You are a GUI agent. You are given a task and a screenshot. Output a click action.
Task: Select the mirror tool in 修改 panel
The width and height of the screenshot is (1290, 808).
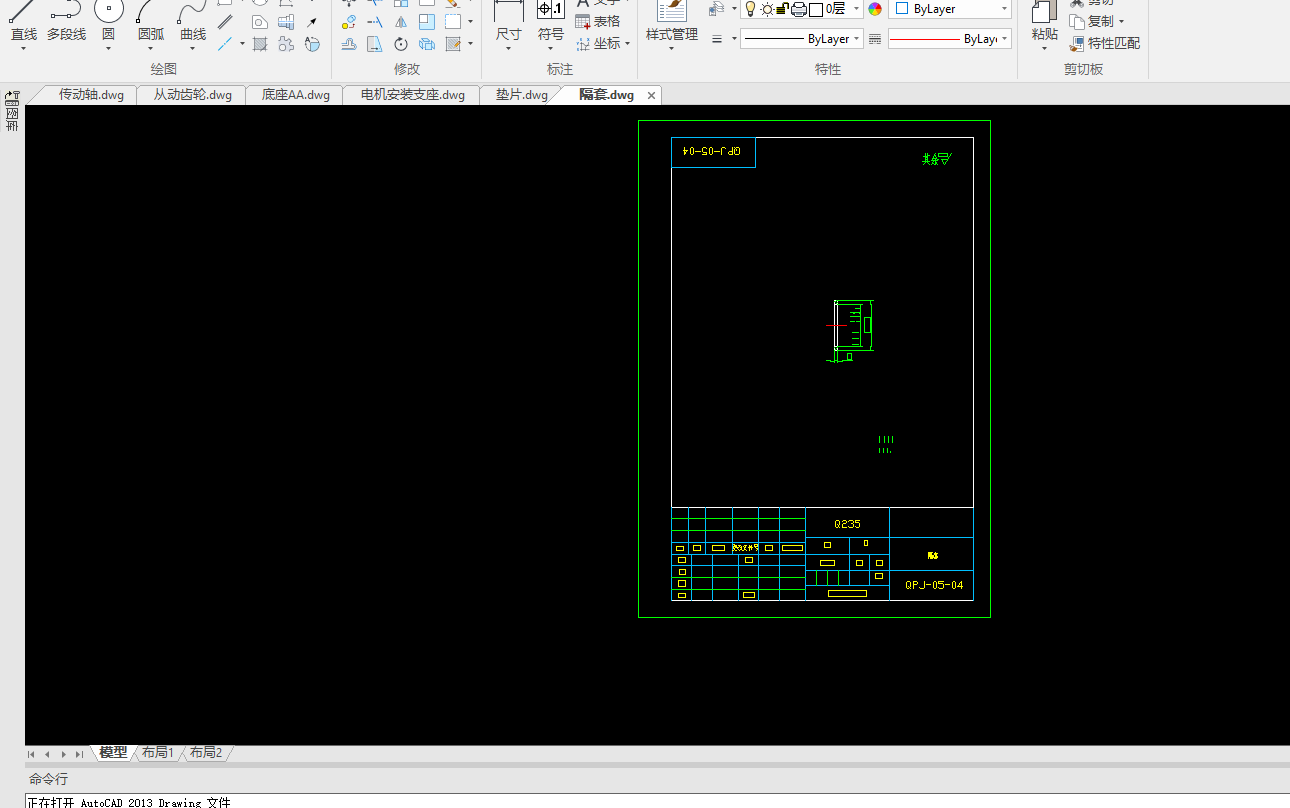click(x=401, y=22)
